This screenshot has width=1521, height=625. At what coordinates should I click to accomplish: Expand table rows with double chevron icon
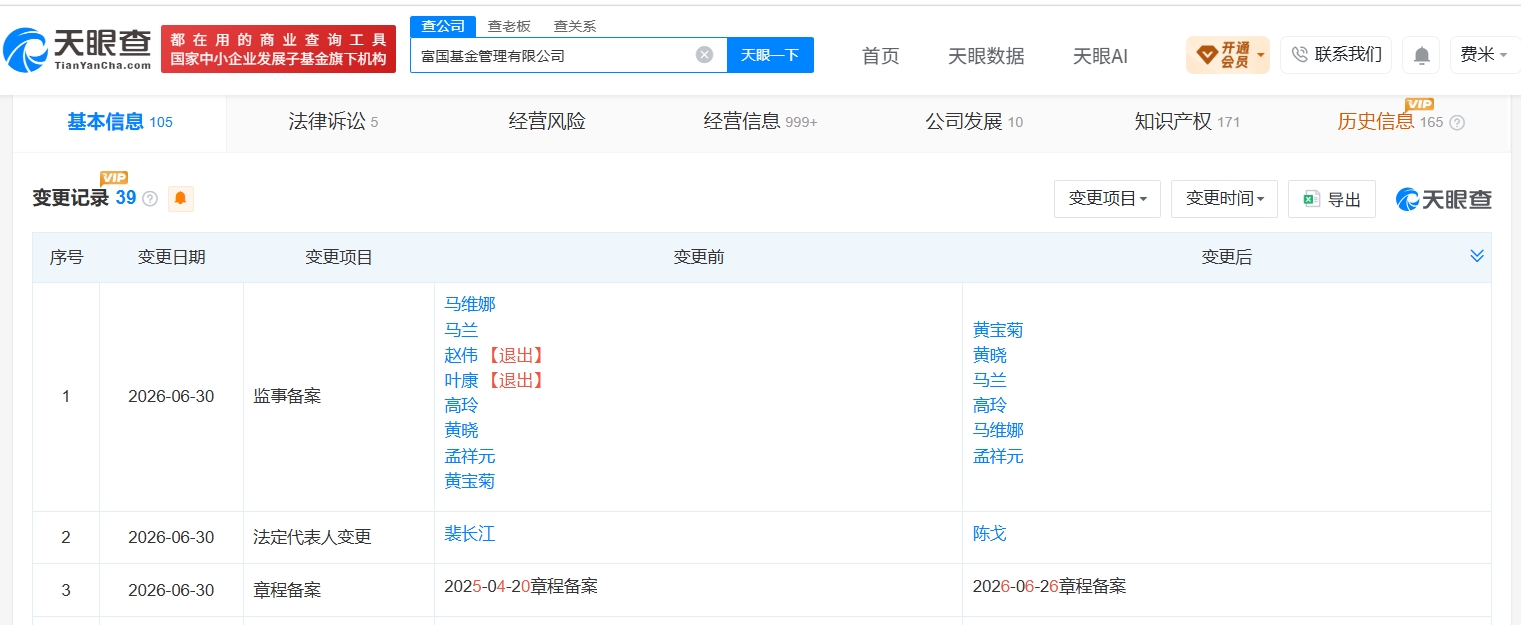tap(1476, 256)
